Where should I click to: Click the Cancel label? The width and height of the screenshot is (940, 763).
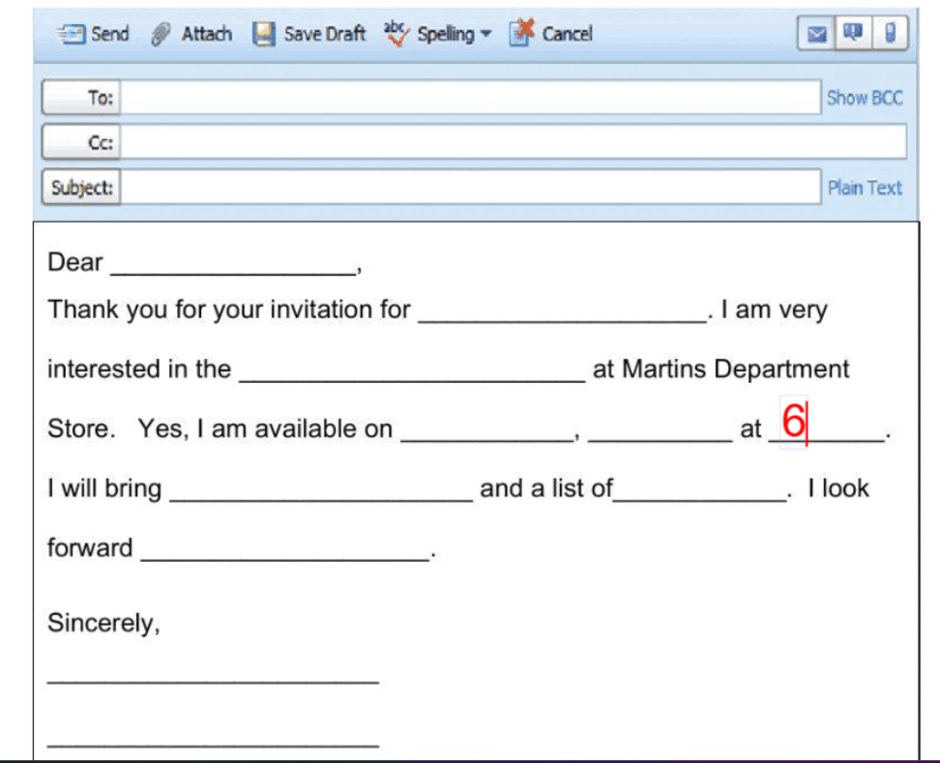[567, 34]
